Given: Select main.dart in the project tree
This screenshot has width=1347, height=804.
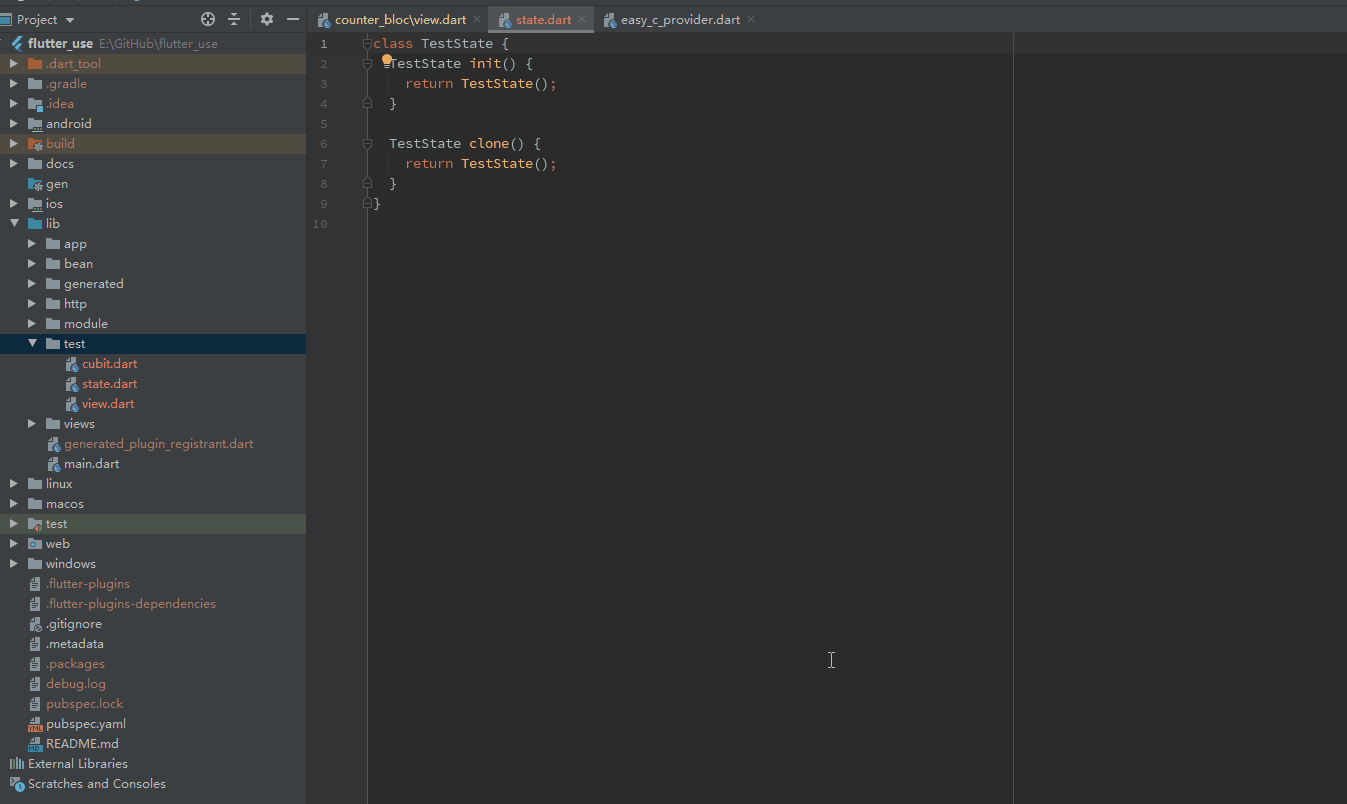Looking at the screenshot, I should tap(91, 464).
